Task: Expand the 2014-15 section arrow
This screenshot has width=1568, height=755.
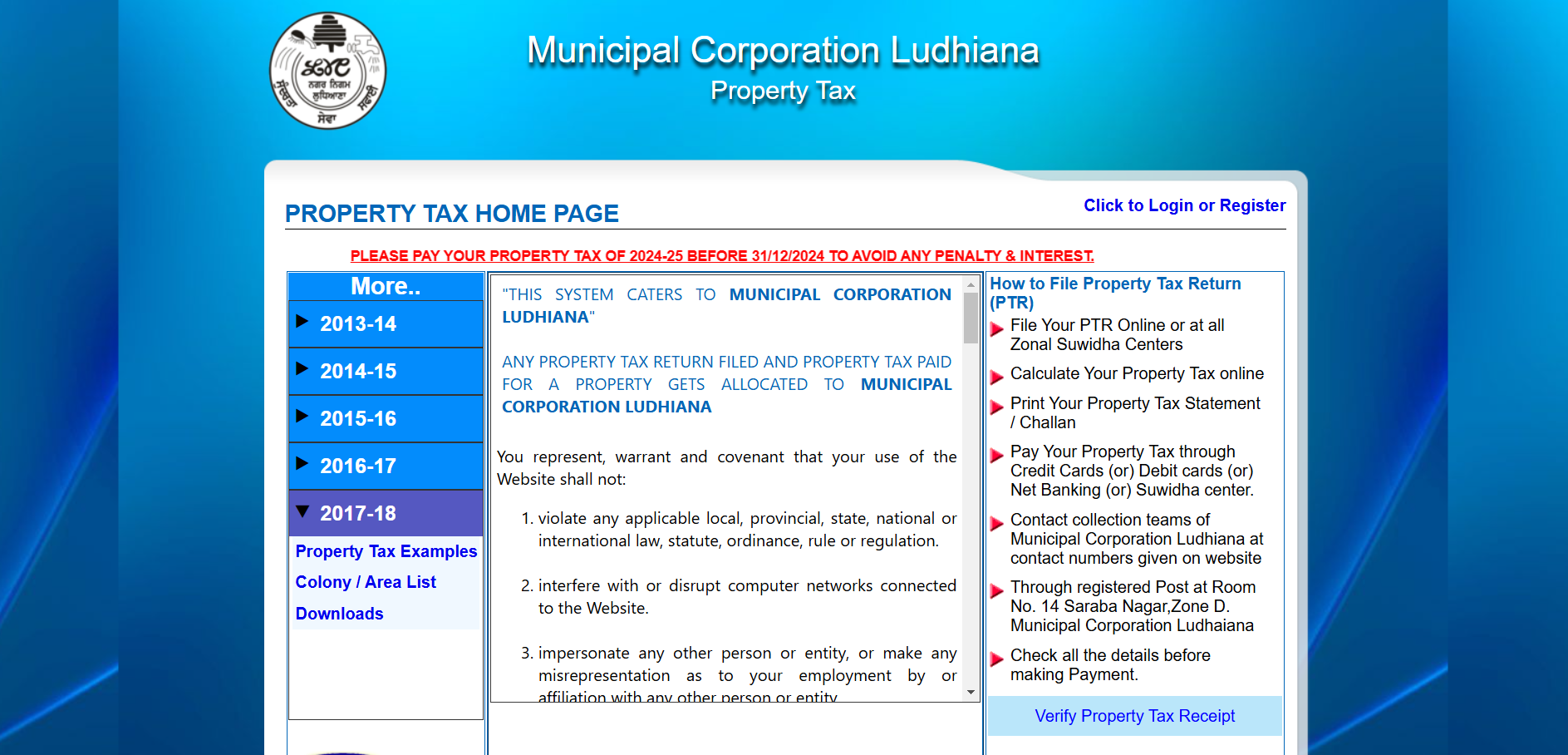Action: tap(302, 369)
